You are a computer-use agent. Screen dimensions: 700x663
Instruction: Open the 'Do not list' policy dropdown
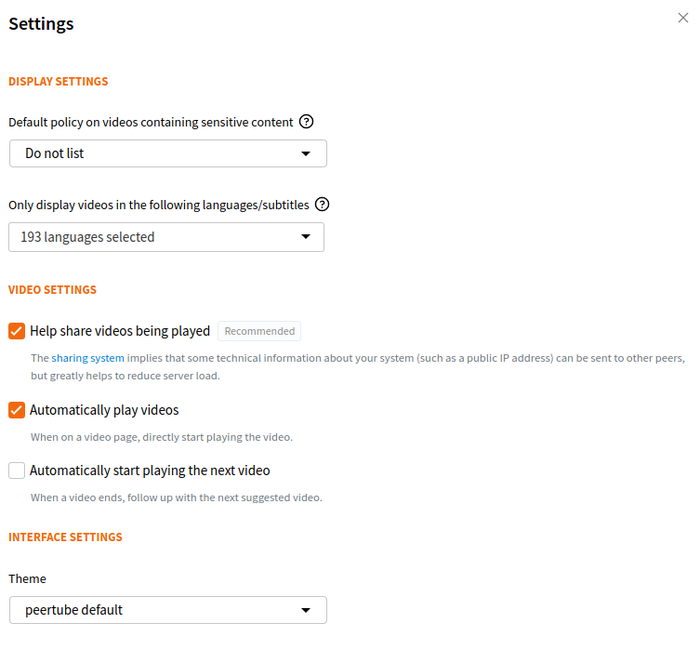167,154
